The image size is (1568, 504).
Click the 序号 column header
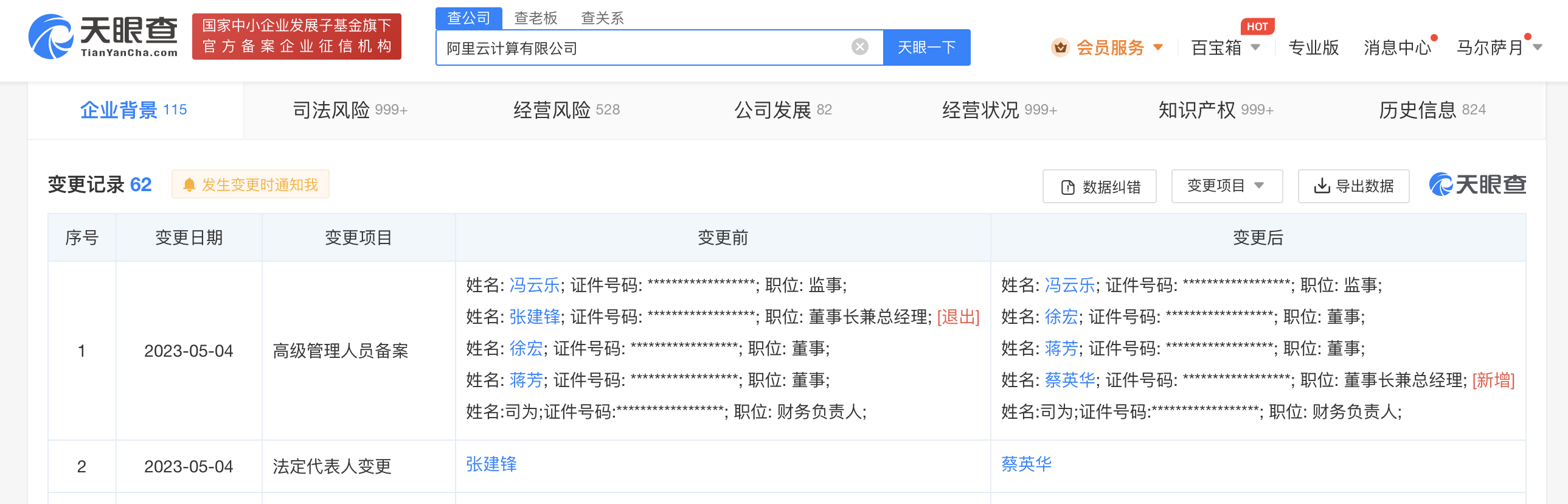pyautogui.click(x=82, y=237)
